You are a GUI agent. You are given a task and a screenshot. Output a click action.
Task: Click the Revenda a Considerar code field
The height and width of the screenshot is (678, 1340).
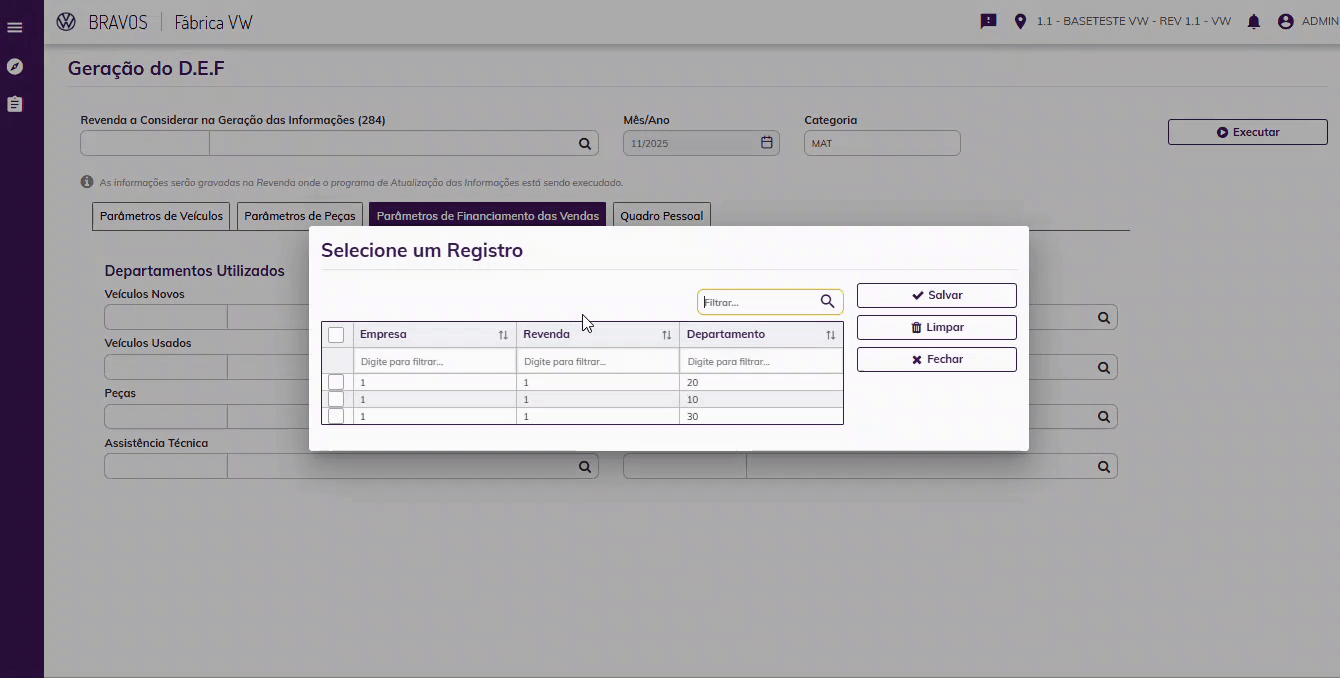(x=145, y=143)
